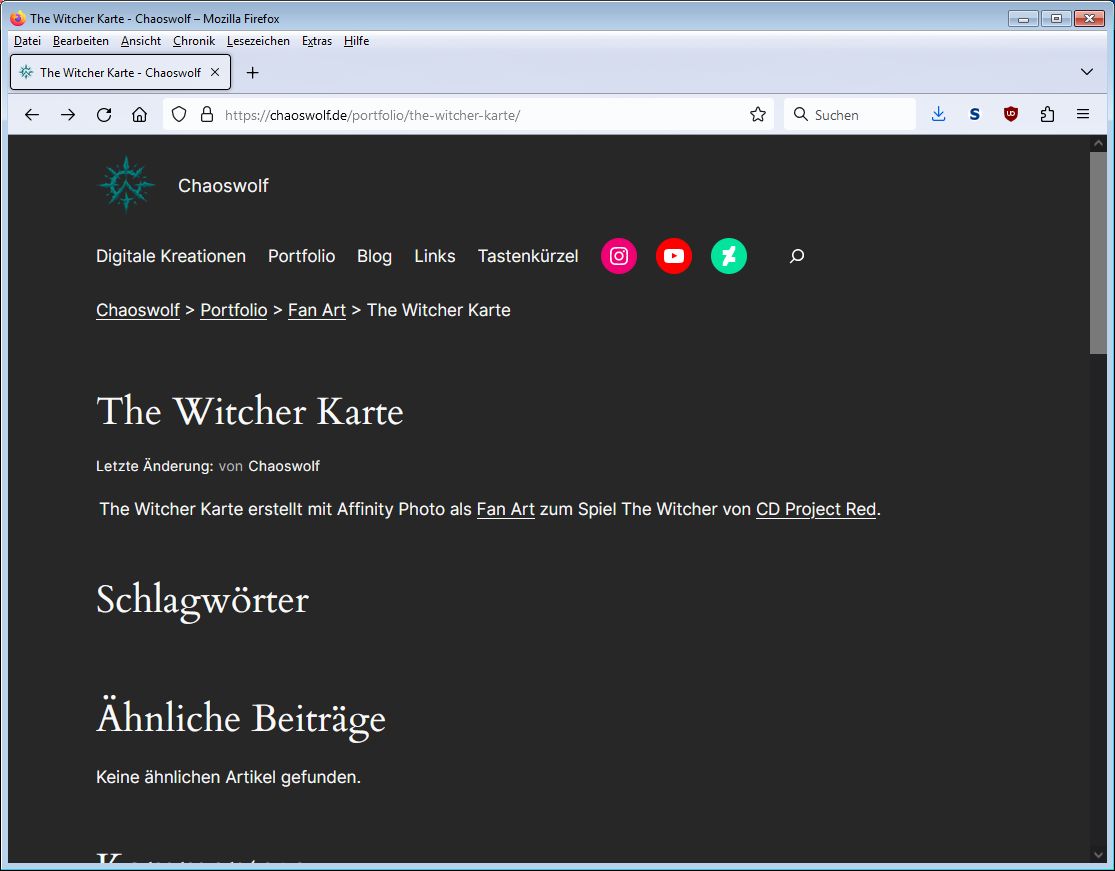Open the Datei menu
This screenshot has width=1115, height=871.
pyautogui.click(x=28, y=41)
